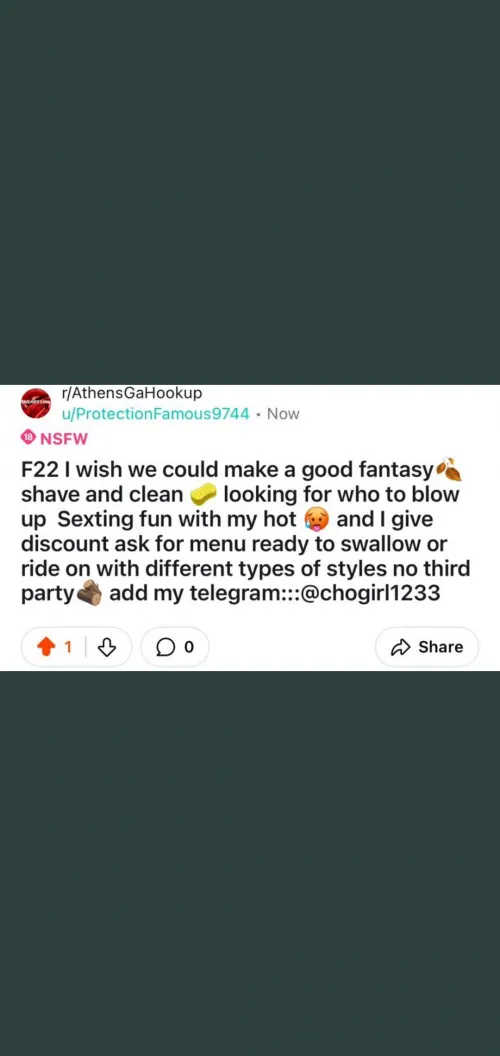The width and height of the screenshot is (500, 1056).
Task: Tap the pink 18+ badge icon
Action: click(28, 439)
